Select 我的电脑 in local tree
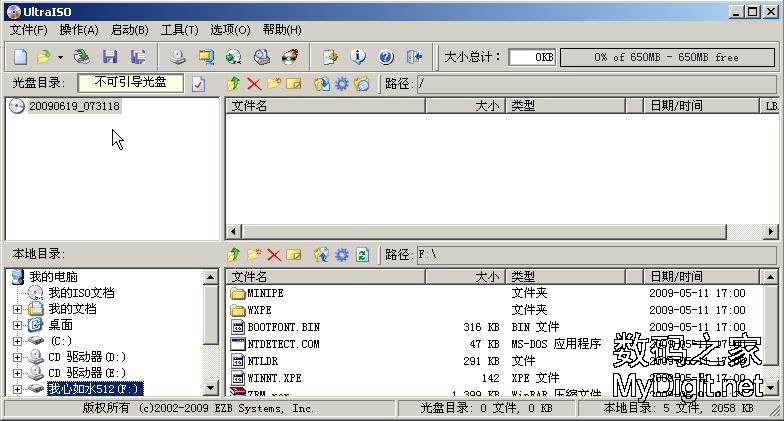This screenshot has height=421, width=784. tap(53, 276)
